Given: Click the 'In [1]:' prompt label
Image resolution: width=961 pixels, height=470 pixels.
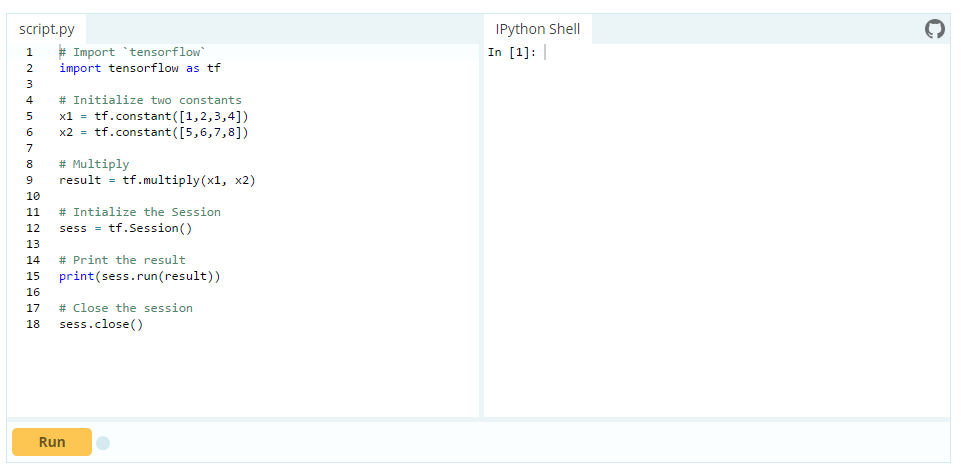Looking at the screenshot, I should click(512, 53).
